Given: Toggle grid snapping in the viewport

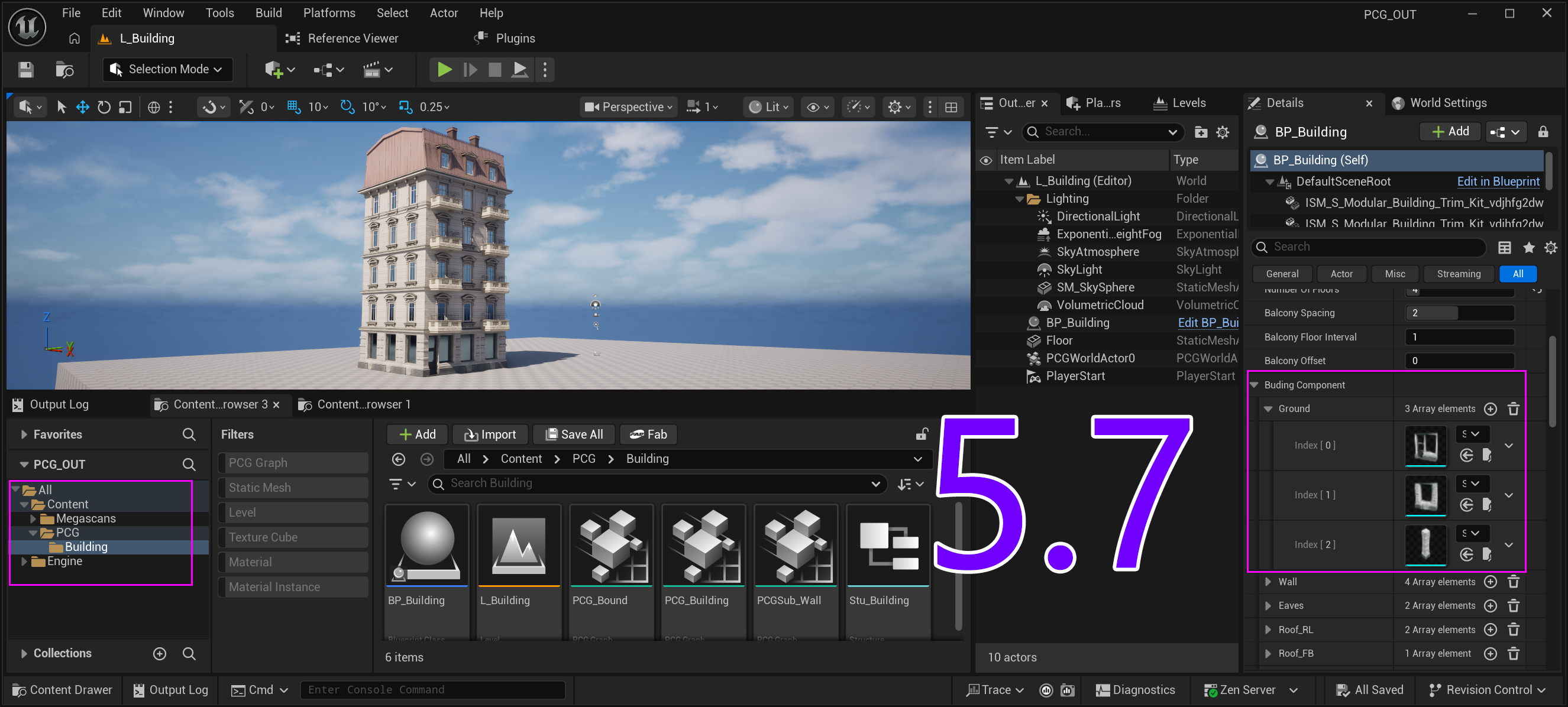Looking at the screenshot, I should tap(294, 107).
